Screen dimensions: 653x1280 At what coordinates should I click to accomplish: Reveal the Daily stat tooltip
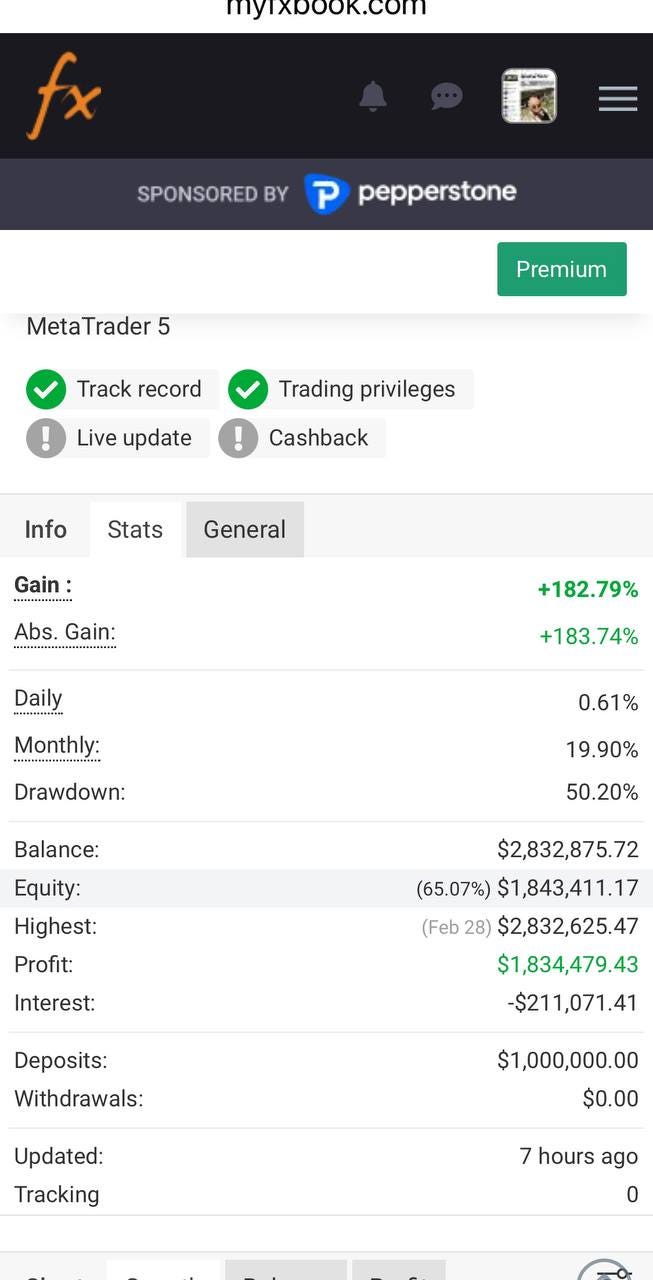click(38, 697)
